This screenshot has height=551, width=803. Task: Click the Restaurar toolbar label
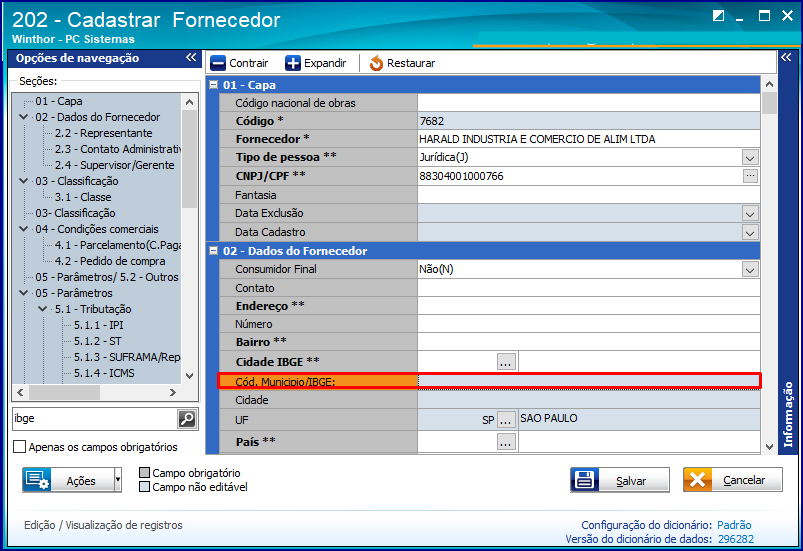(x=411, y=63)
